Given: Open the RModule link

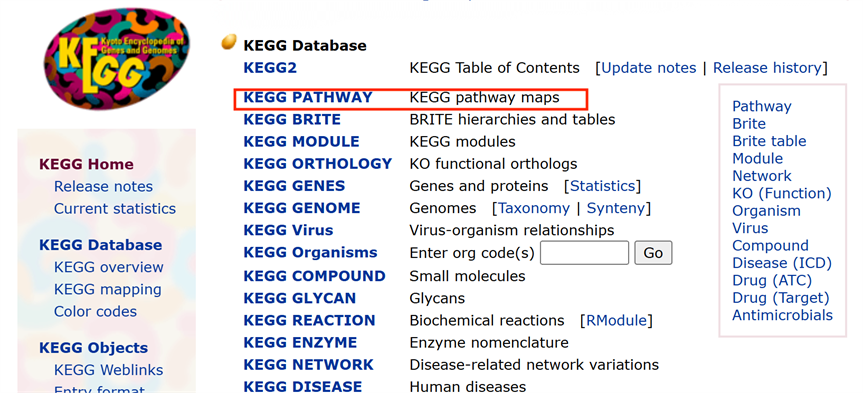Looking at the screenshot, I should click(x=616, y=320).
